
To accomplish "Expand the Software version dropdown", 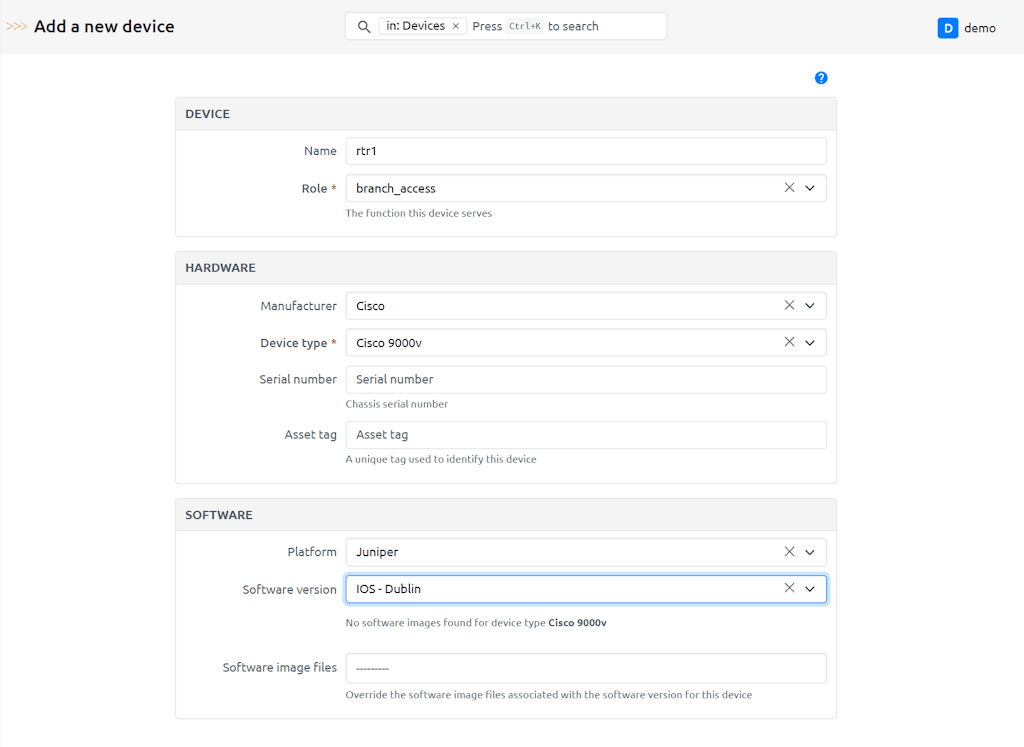I will coord(810,589).
